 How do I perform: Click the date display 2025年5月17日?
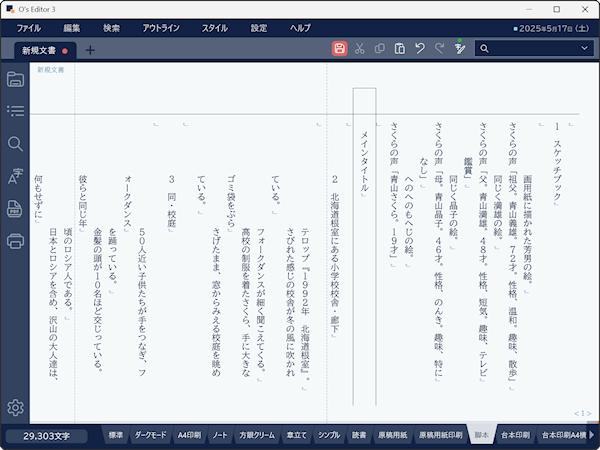pos(551,28)
